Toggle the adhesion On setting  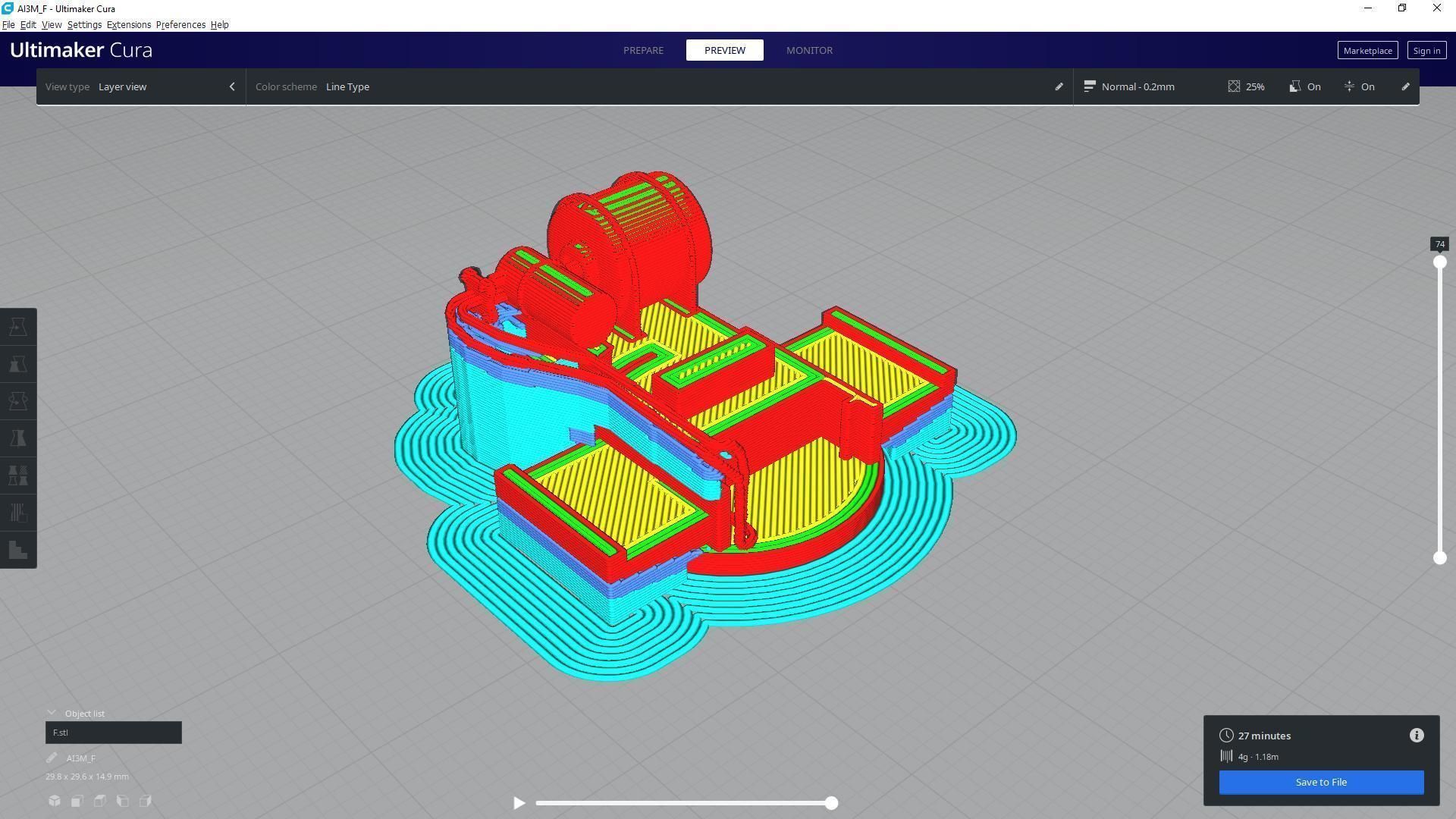tap(1359, 86)
